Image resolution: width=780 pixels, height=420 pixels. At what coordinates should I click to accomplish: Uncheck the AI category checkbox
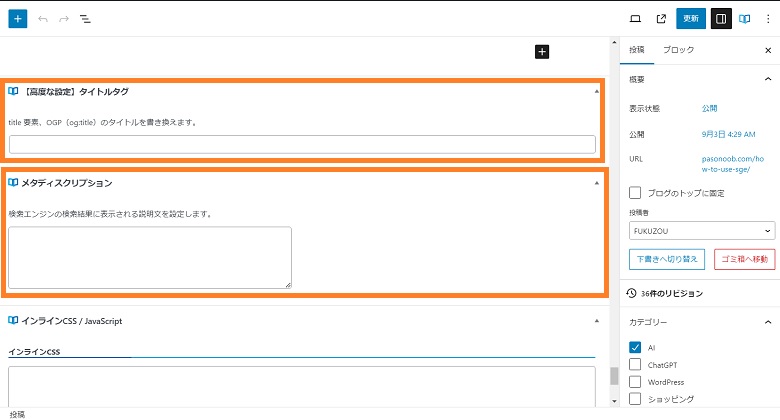click(635, 347)
